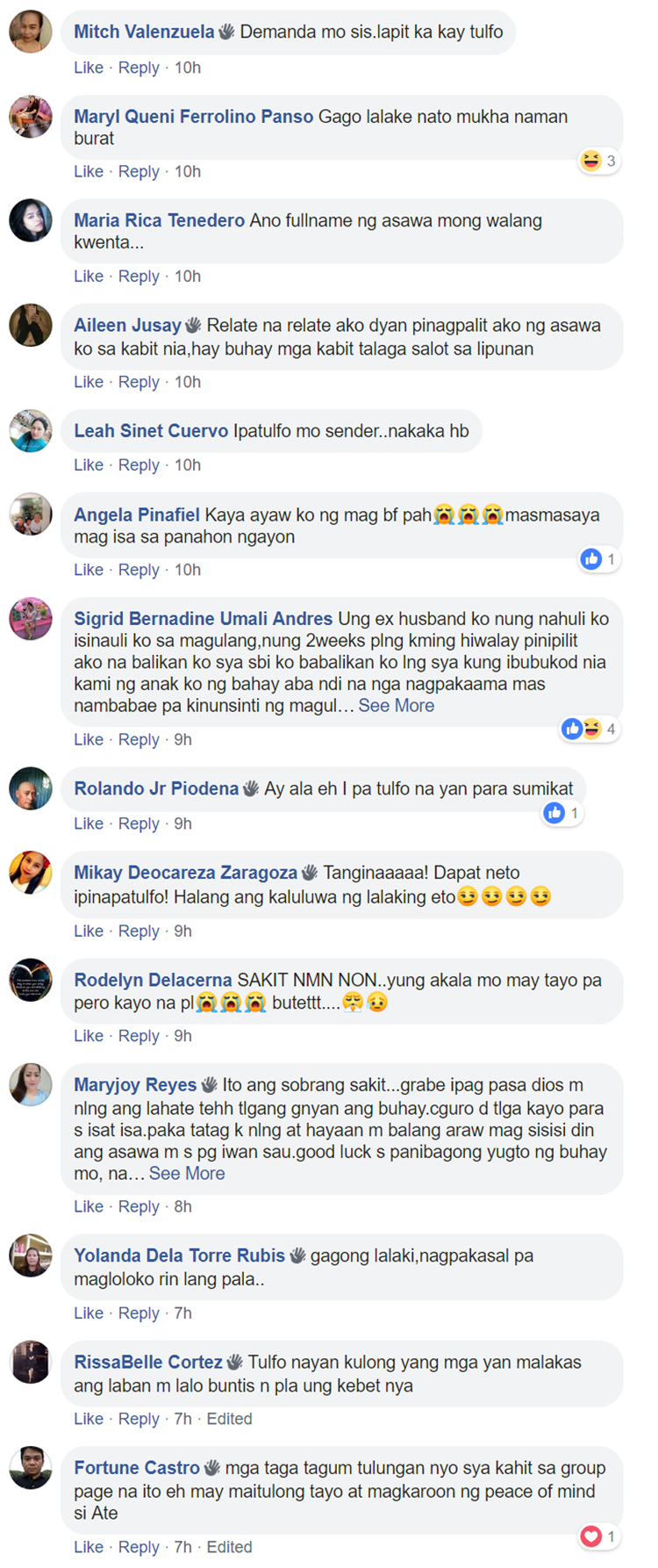658x1568 pixels.
Task: Click the badge icon beside Aileen Jusay
Action: click(194, 326)
